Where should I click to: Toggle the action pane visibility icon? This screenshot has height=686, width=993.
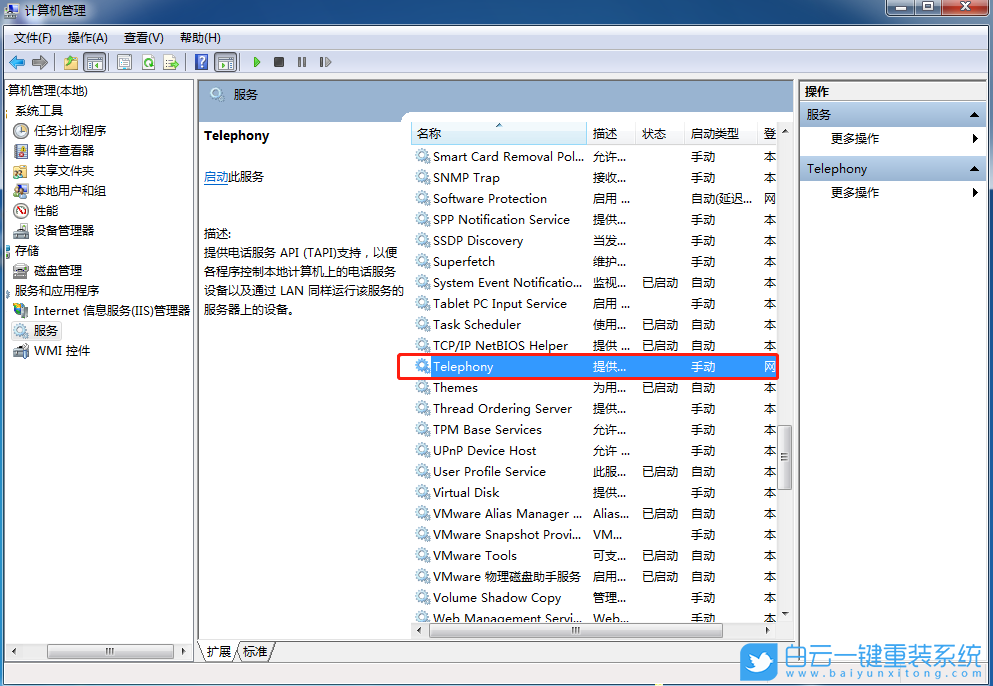(x=227, y=62)
